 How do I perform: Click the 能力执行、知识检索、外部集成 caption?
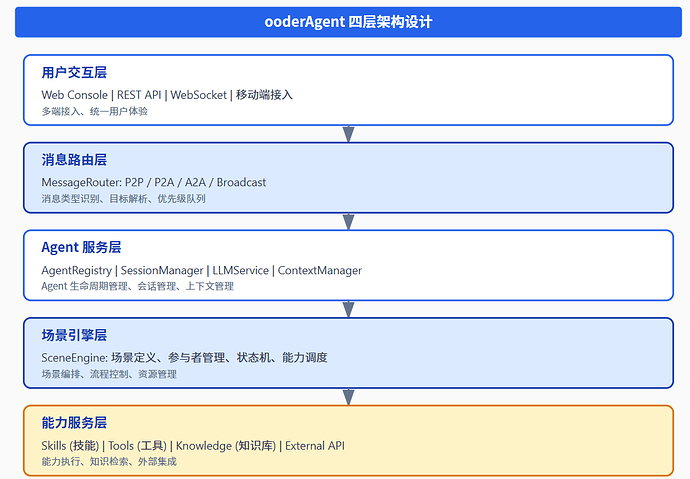pos(109,461)
